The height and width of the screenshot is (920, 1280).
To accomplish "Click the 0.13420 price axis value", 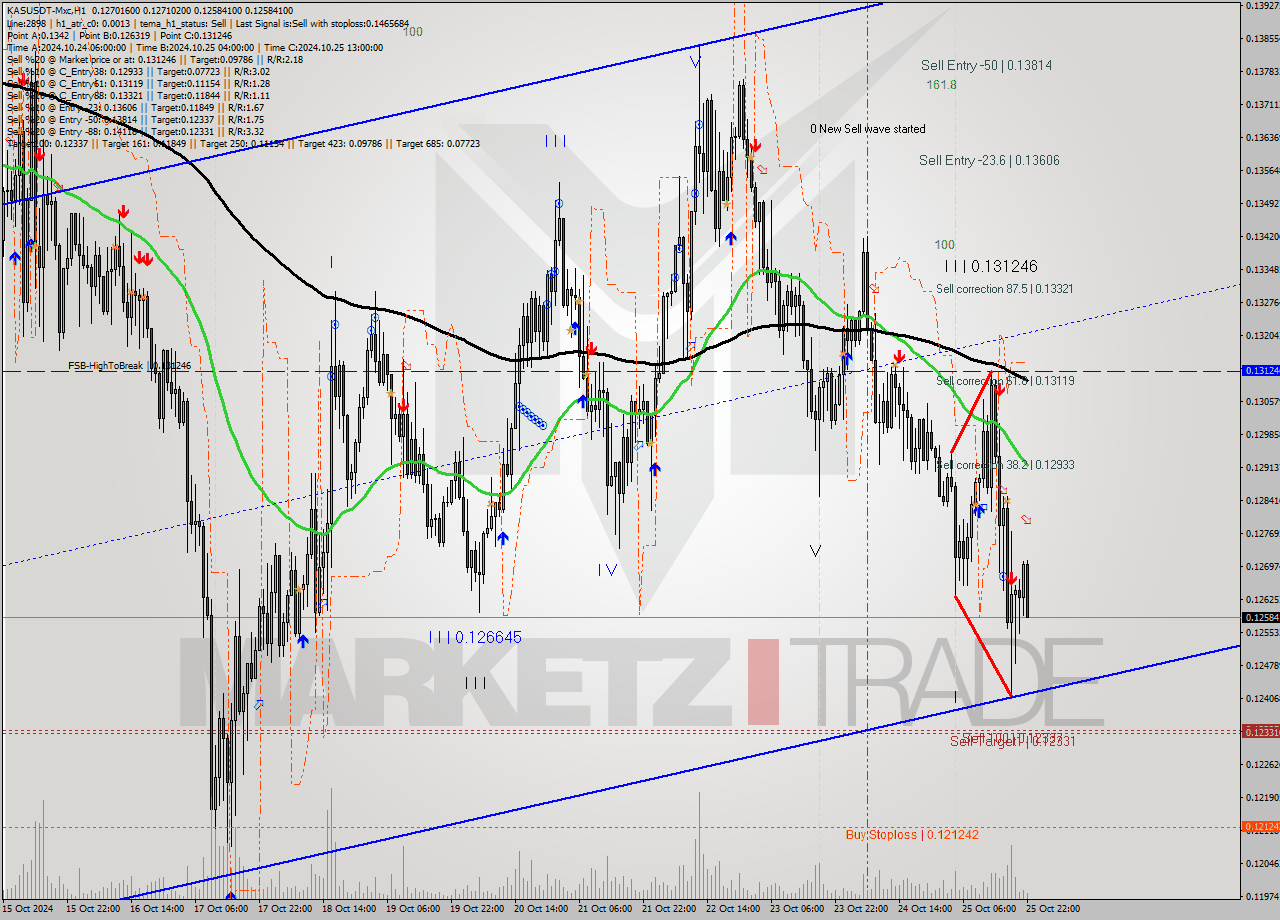I will point(1262,236).
